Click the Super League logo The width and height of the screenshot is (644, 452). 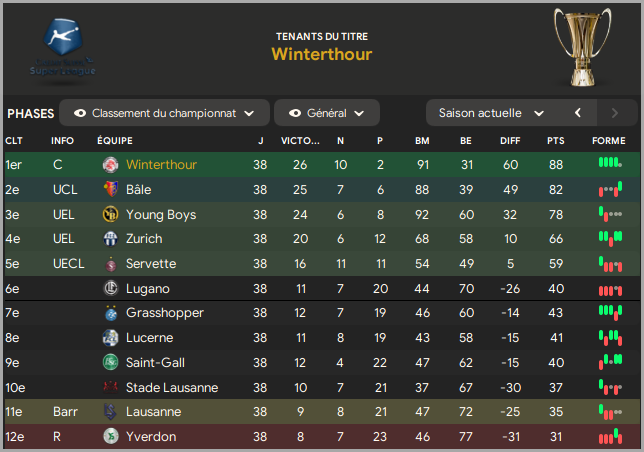(x=62, y=48)
